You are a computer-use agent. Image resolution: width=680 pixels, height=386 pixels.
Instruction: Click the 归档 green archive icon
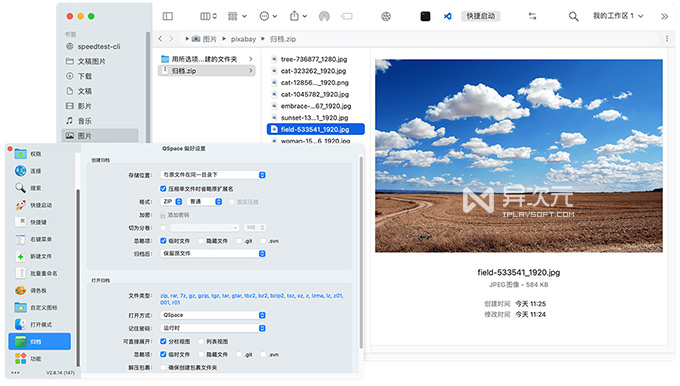pyautogui.click(x=20, y=341)
